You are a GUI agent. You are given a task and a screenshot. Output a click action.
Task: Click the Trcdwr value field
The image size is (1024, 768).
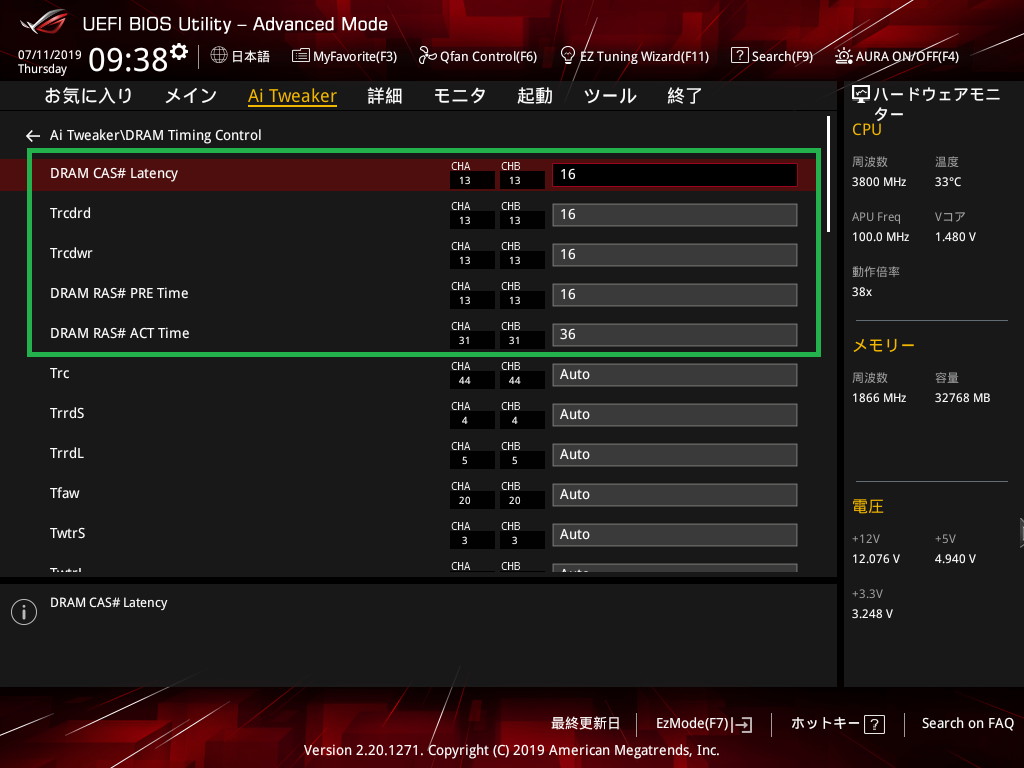pos(675,255)
